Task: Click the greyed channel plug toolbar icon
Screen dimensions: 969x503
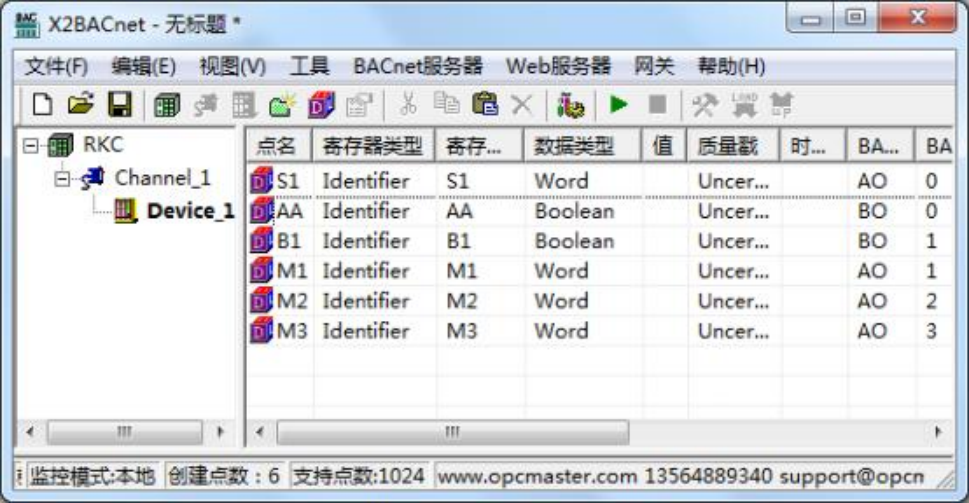Action: tap(205, 105)
